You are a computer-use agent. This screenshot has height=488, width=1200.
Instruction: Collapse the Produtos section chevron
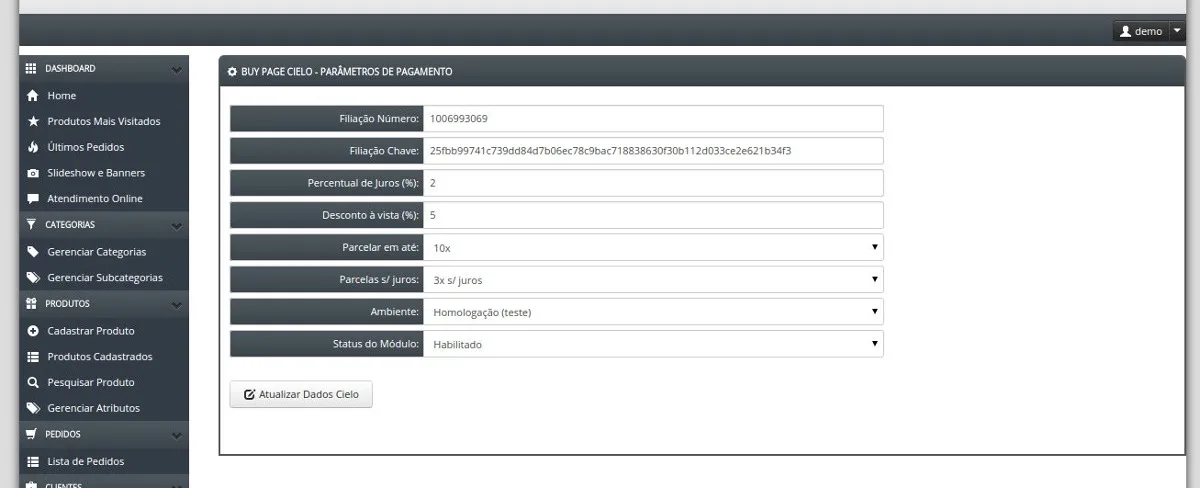pyautogui.click(x=177, y=305)
